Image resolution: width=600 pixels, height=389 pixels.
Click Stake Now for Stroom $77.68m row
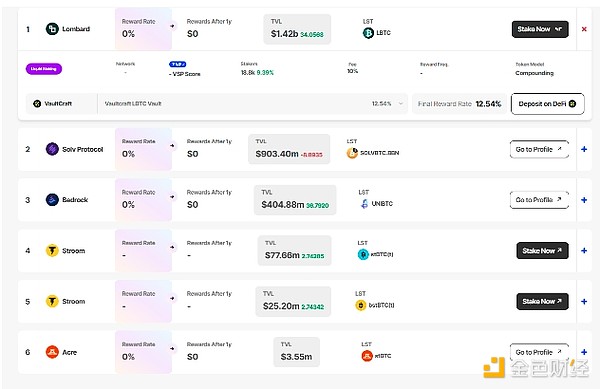click(542, 251)
